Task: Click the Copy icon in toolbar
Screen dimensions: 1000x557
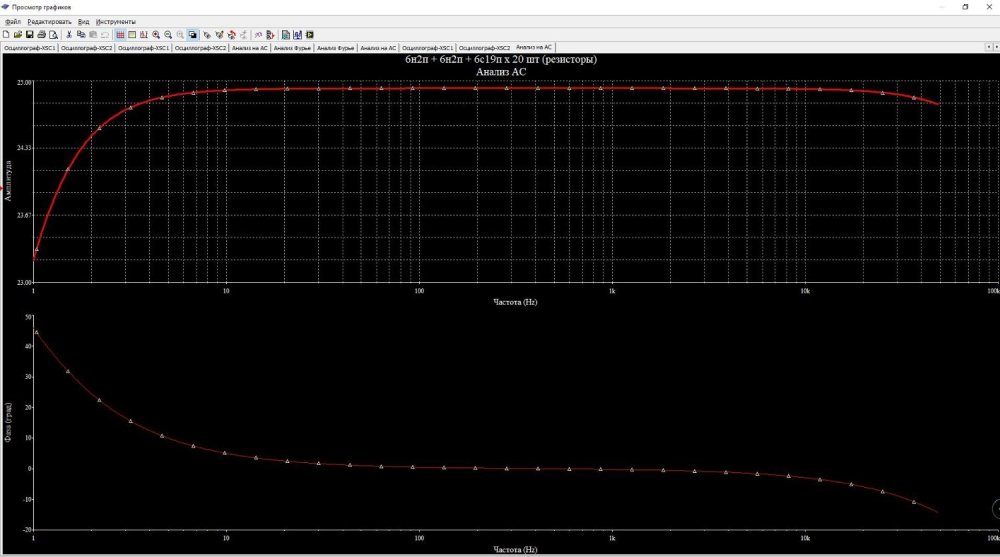Action: coord(81,34)
